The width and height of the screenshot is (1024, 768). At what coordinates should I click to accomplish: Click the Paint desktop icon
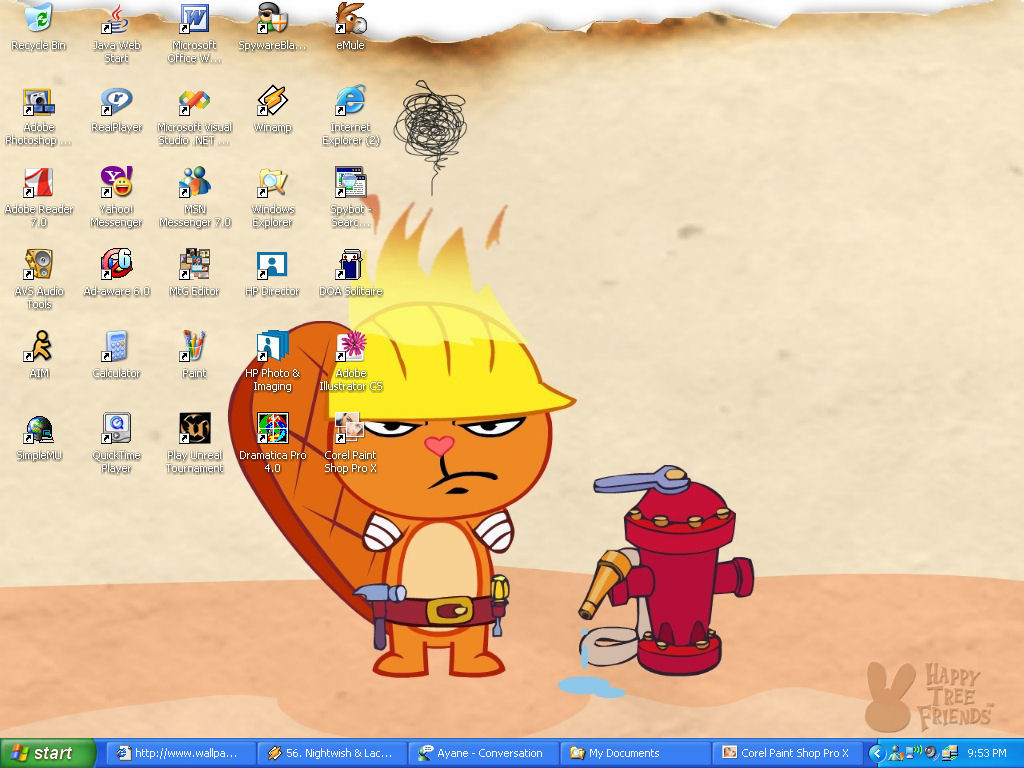click(194, 355)
